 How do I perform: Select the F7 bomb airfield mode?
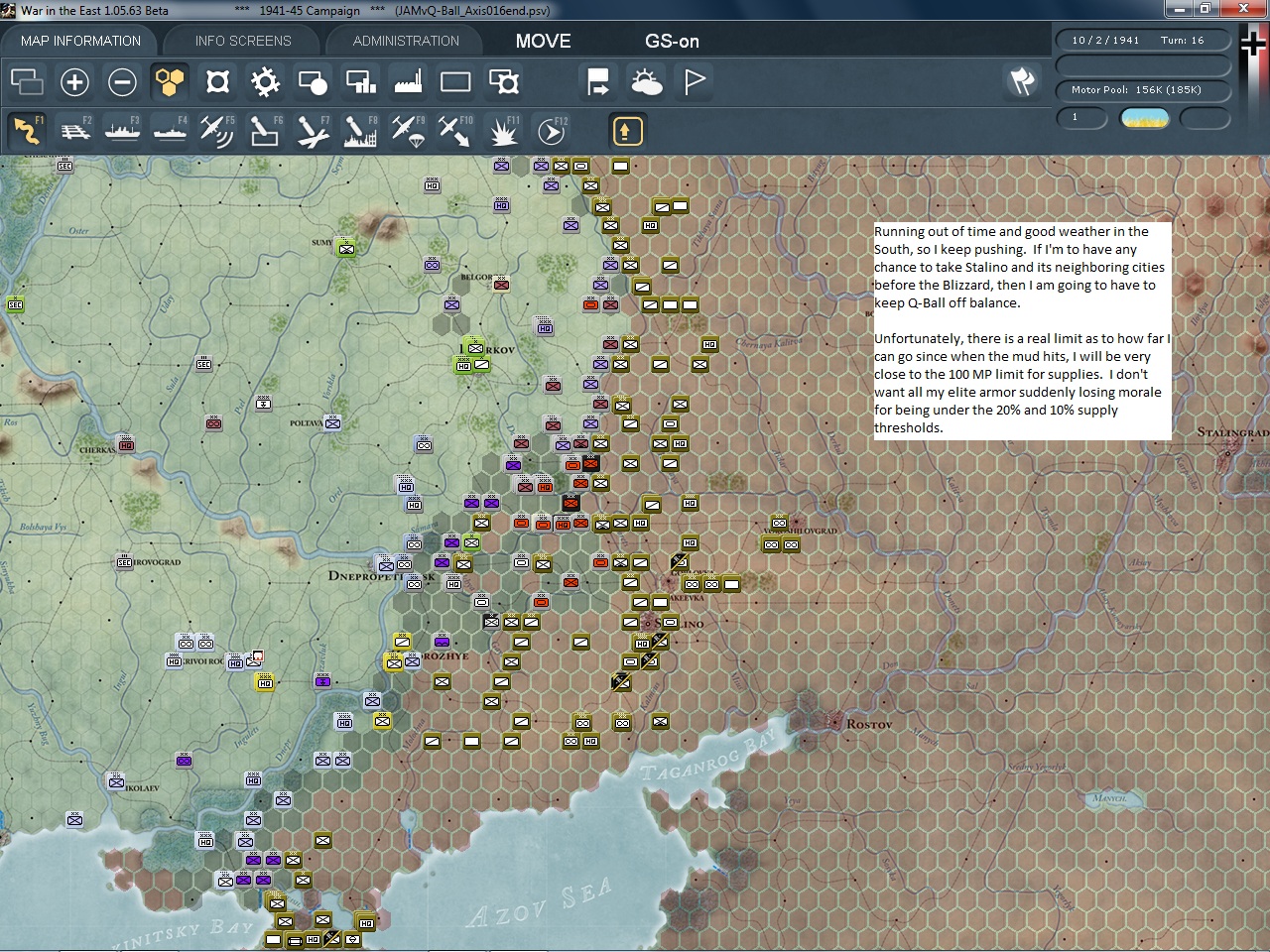(x=313, y=131)
